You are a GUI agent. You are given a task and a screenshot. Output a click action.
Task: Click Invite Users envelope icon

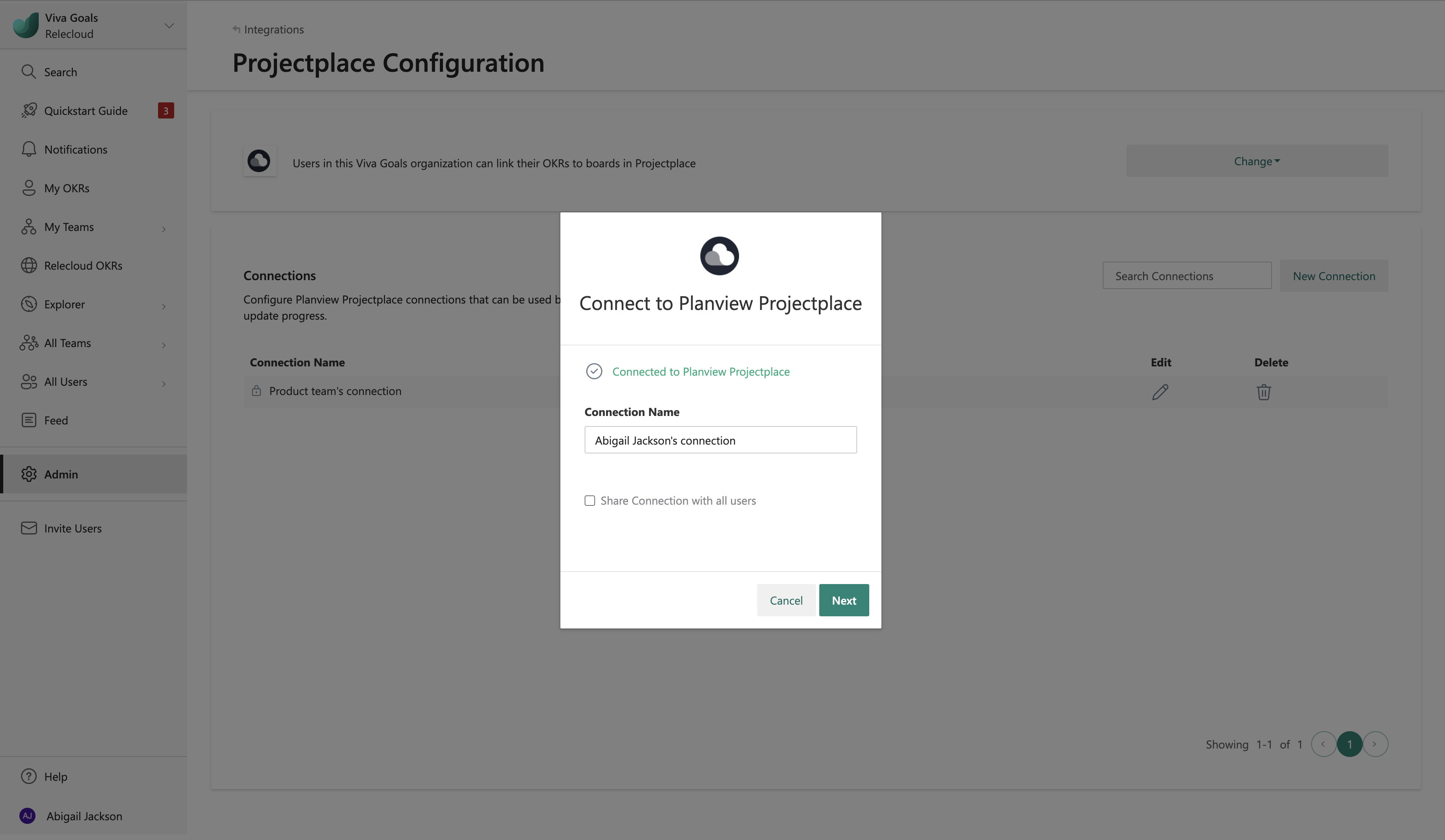[x=29, y=528]
